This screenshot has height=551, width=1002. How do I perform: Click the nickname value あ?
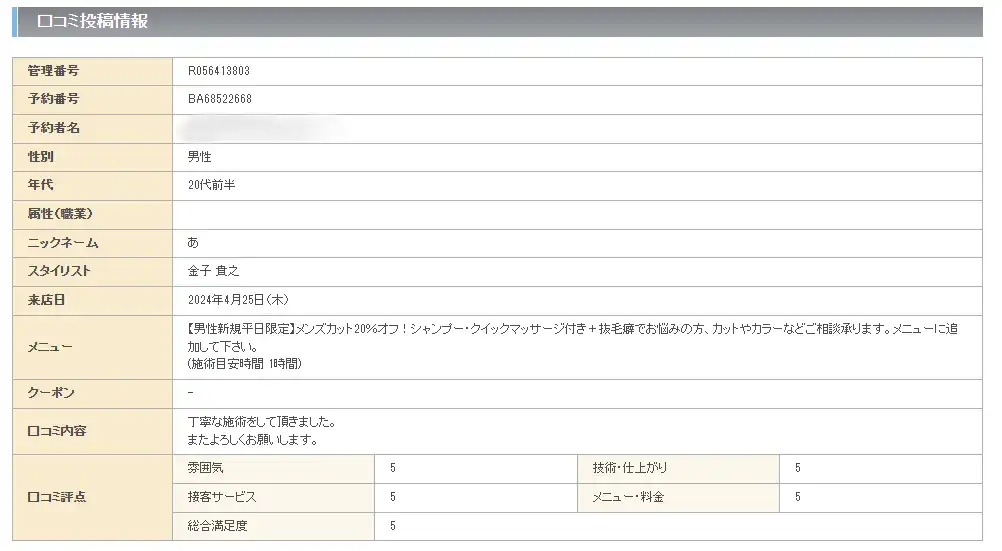[x=193, y=242]
